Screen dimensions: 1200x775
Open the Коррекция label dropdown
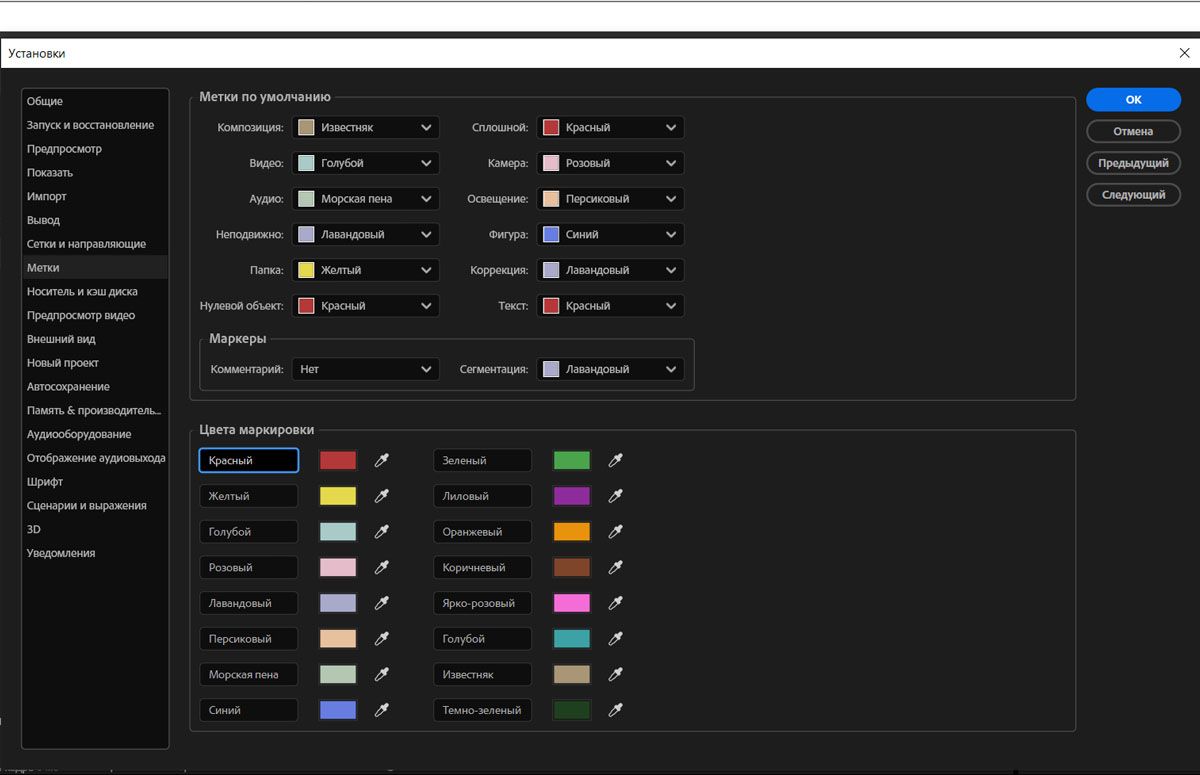coord(611,270)
